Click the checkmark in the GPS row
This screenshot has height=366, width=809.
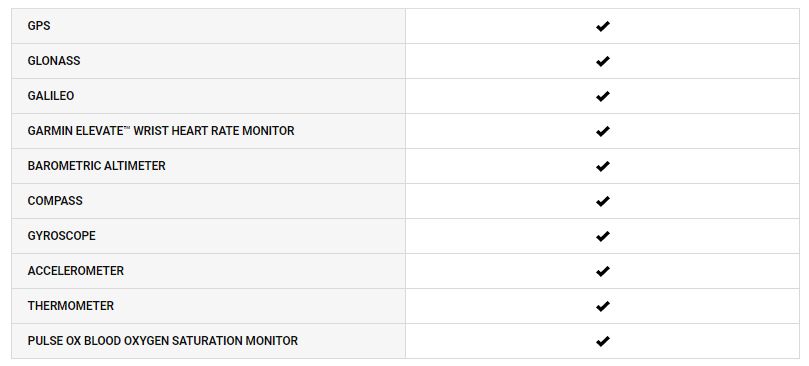click(602, 26)
